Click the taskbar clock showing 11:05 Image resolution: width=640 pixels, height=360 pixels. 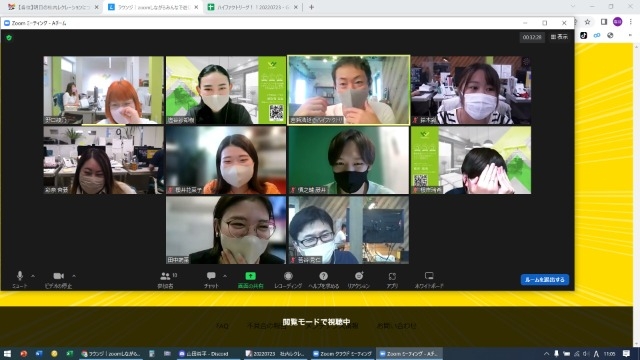[x=609, y=353]
